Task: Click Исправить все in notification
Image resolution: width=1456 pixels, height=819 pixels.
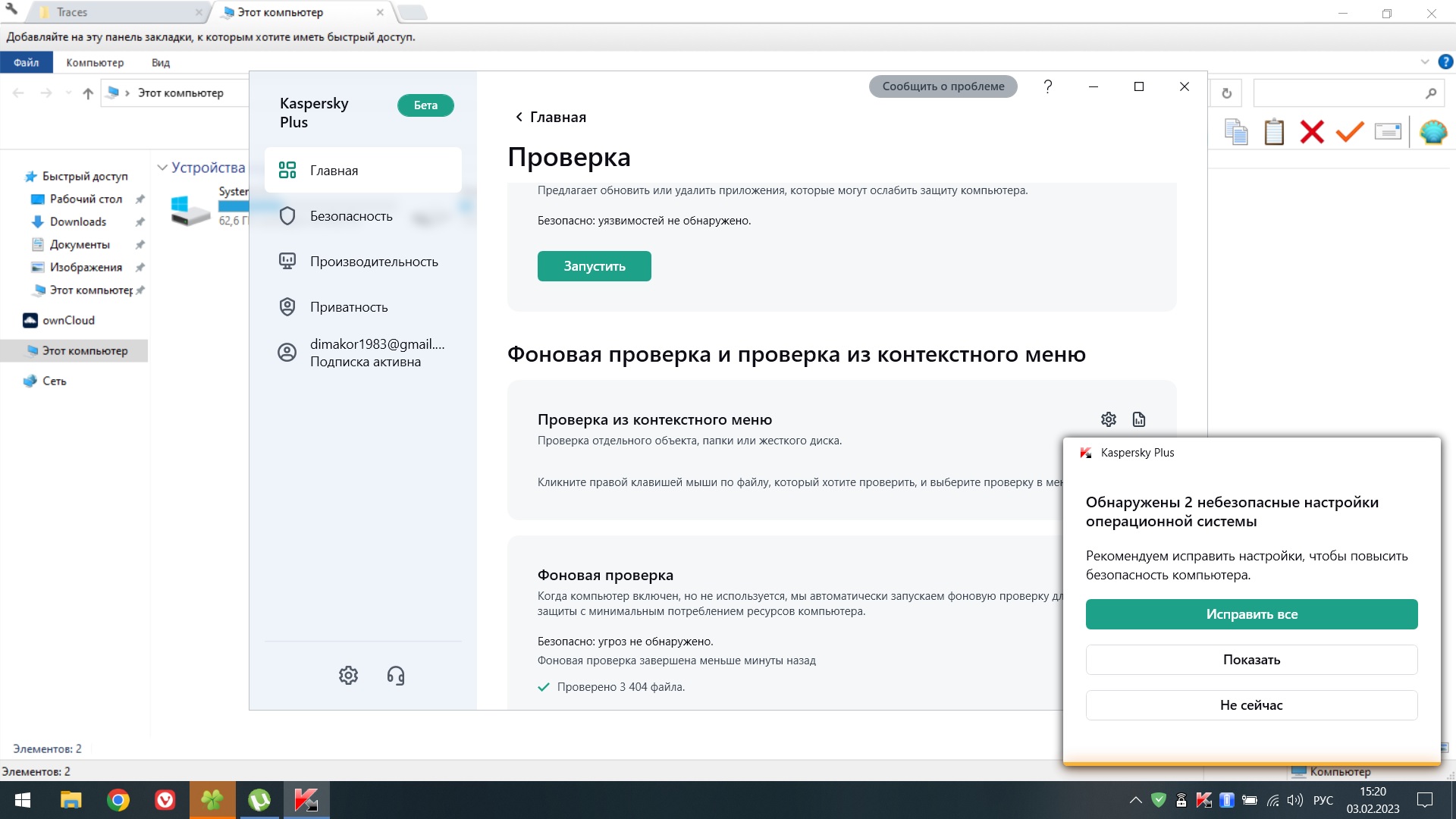Action: point(1252,614)
